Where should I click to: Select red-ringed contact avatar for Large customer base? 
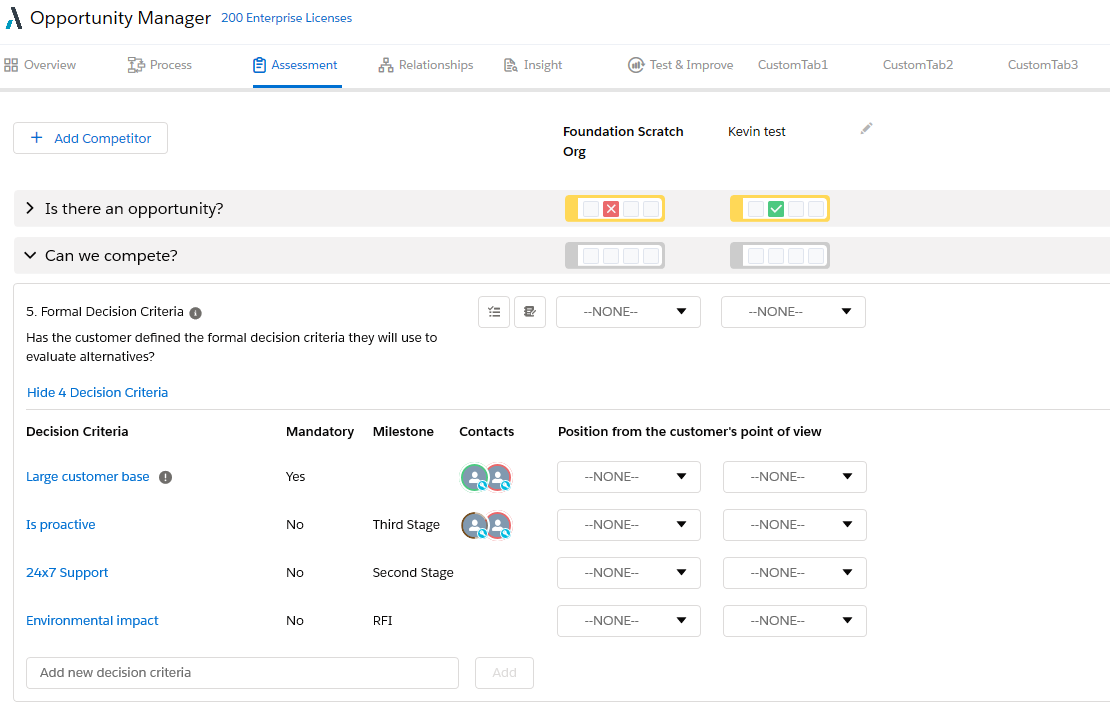click(498, 477)
